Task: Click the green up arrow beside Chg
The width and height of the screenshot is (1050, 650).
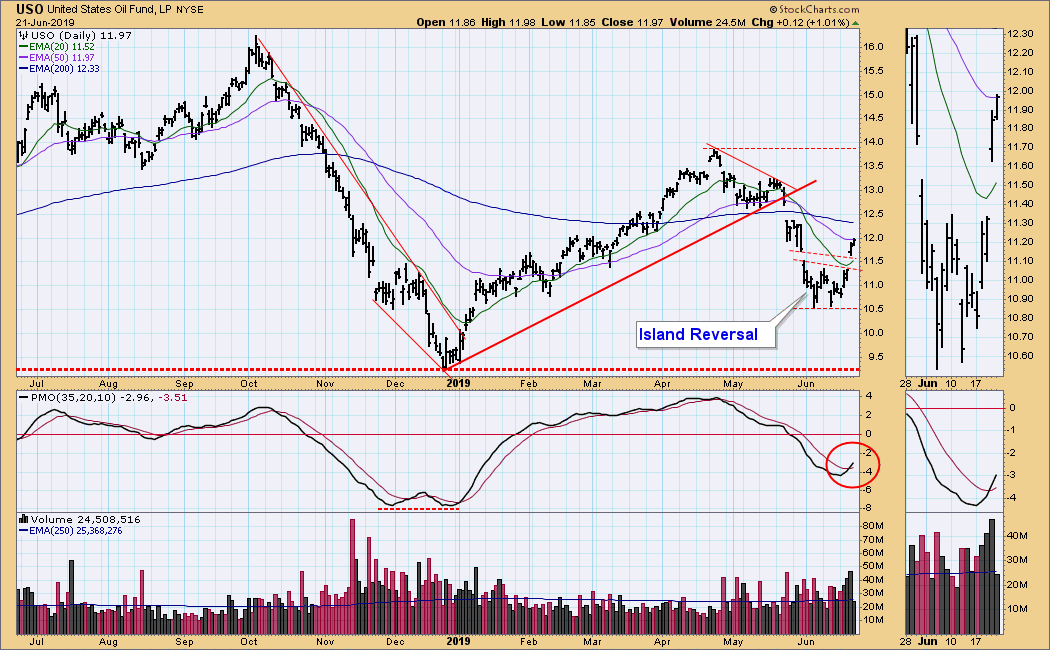Action: (855, 23)
